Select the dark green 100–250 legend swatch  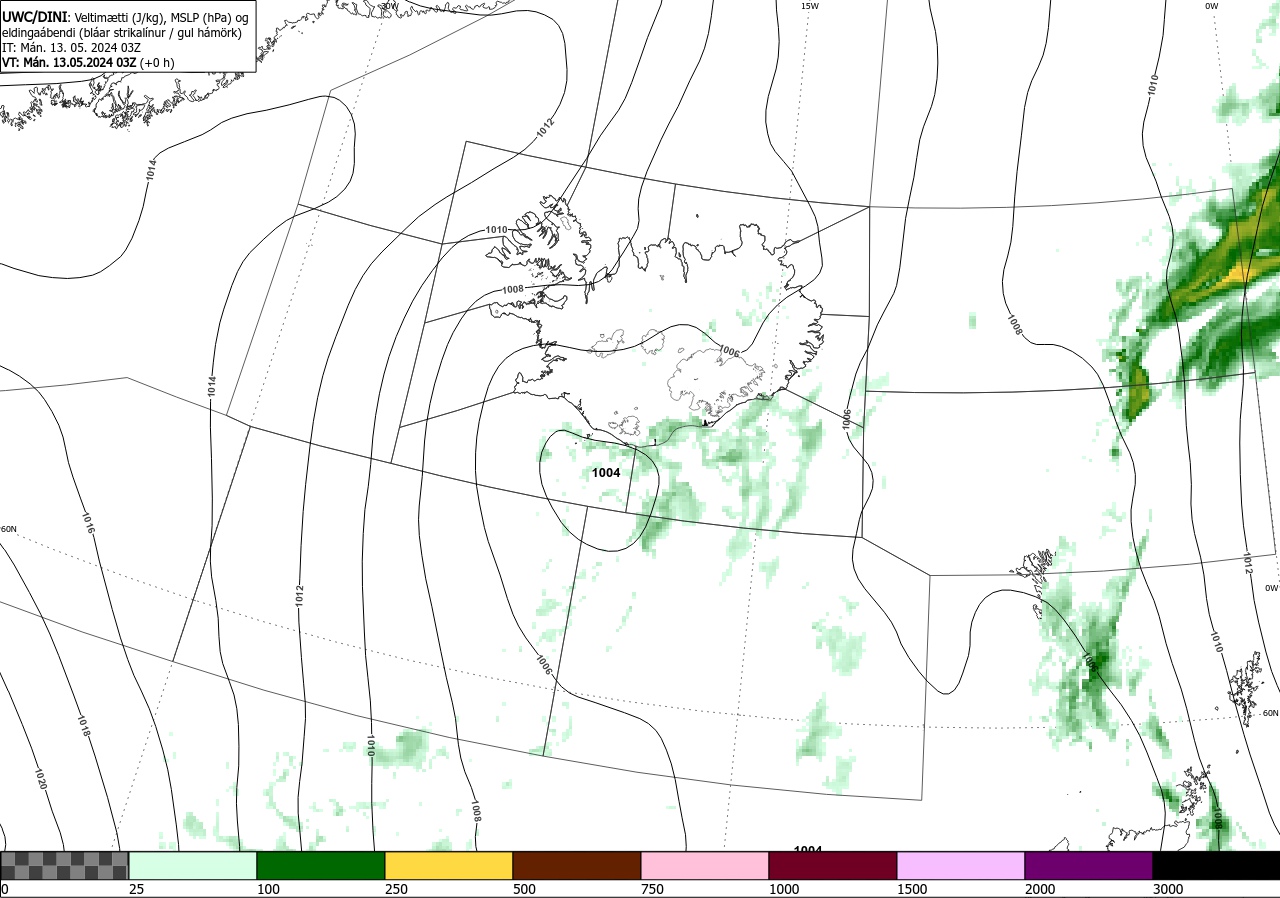click(321, 865)
